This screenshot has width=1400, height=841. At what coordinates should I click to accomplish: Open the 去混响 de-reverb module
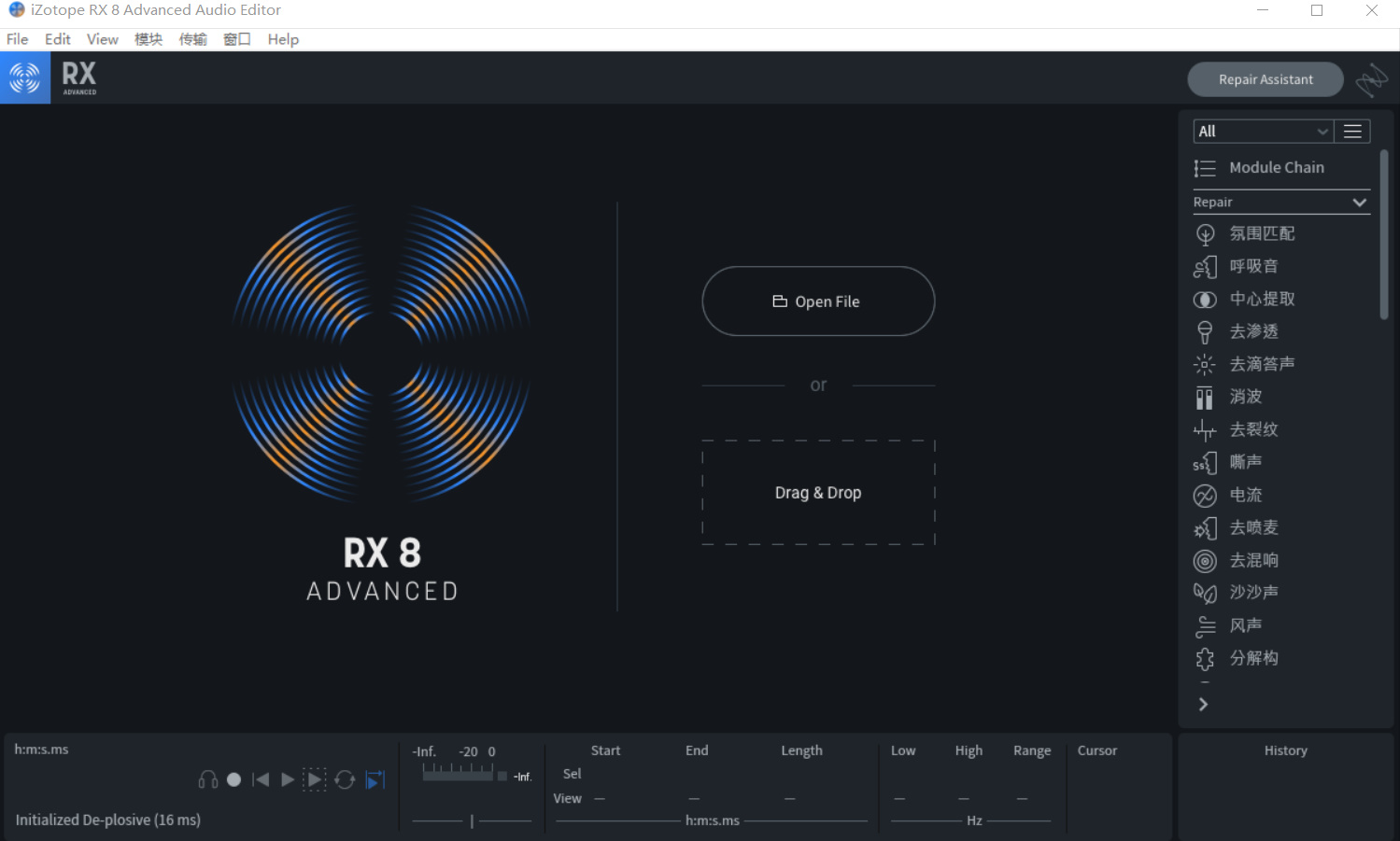(x=1236, y=560)
